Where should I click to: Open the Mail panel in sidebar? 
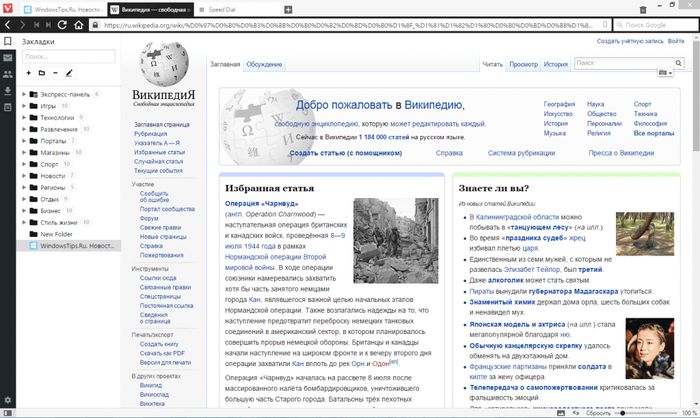[8, 58]
